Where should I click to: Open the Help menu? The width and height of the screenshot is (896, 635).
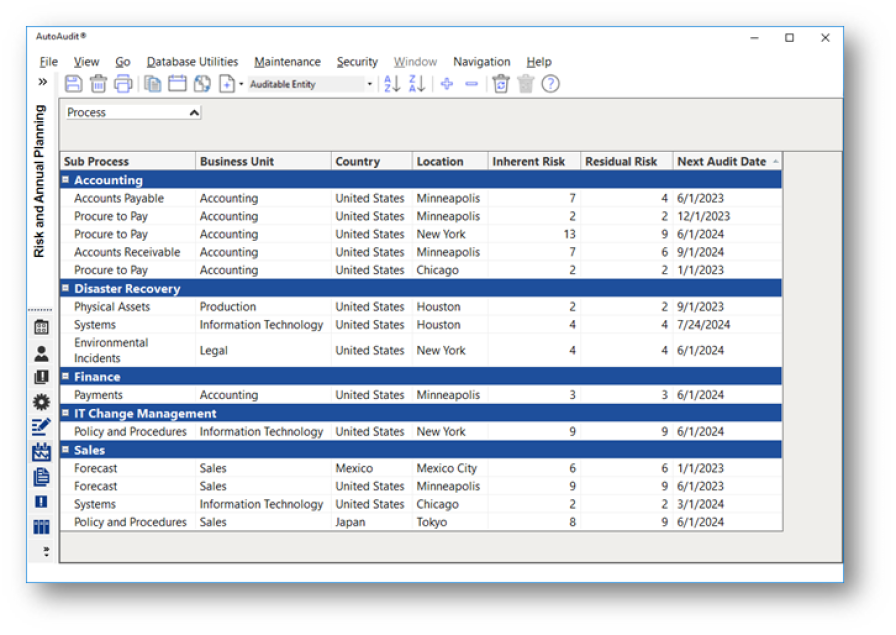(539, 62)
